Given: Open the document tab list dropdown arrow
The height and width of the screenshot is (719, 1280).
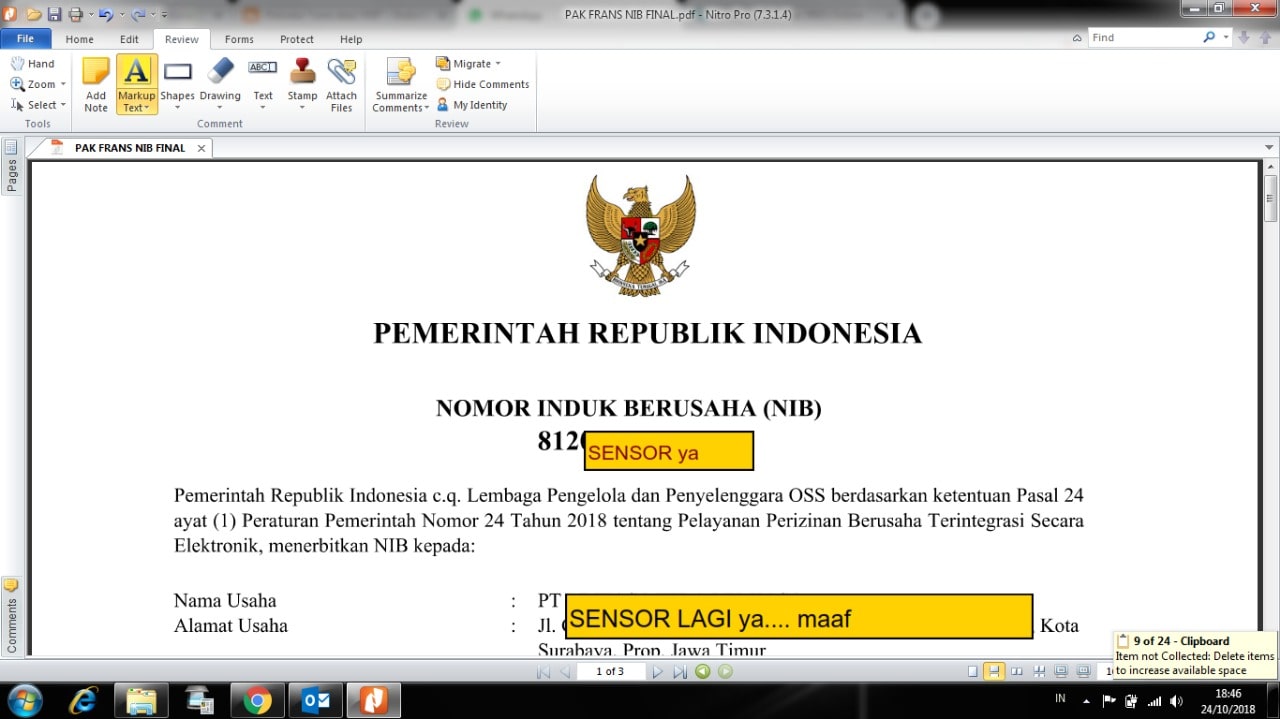Looking at the screenshot, I should click(x=1270, y=147).
